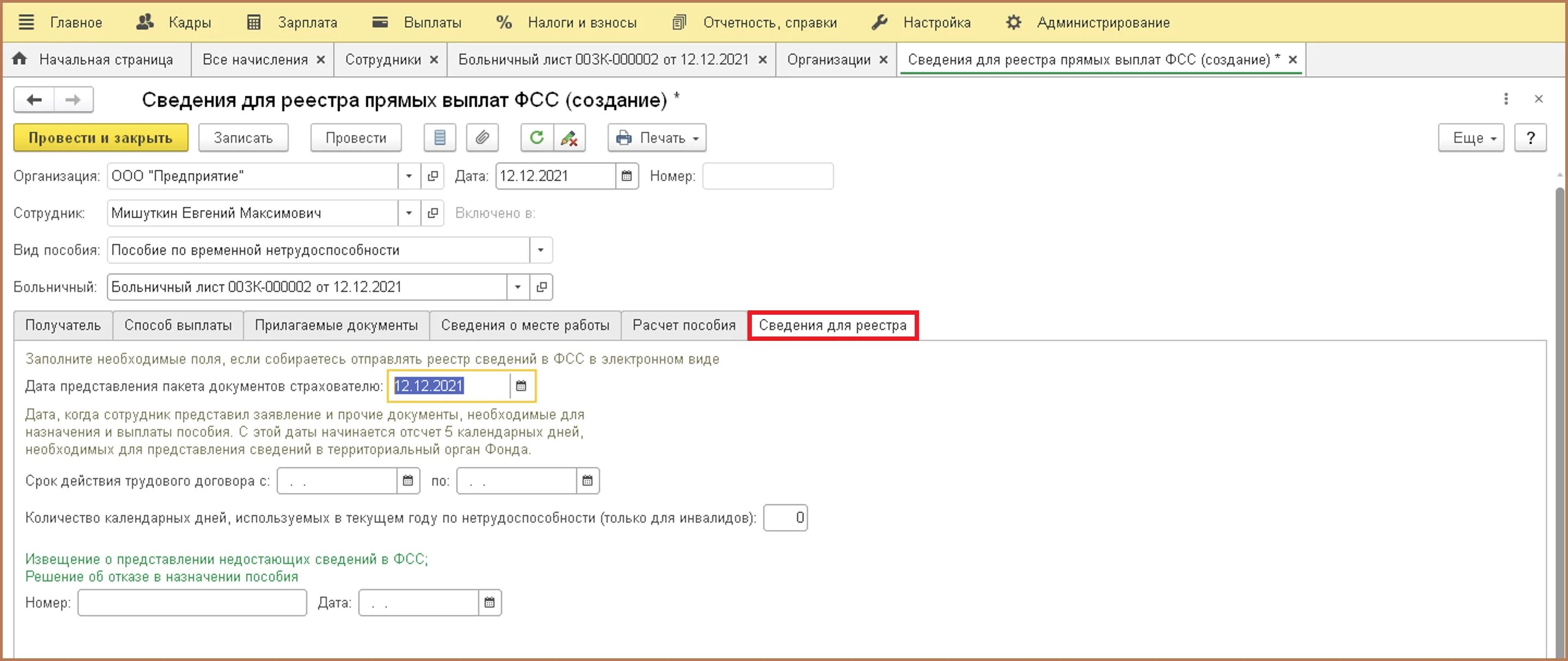Open the Кадры section

[174, 22]
